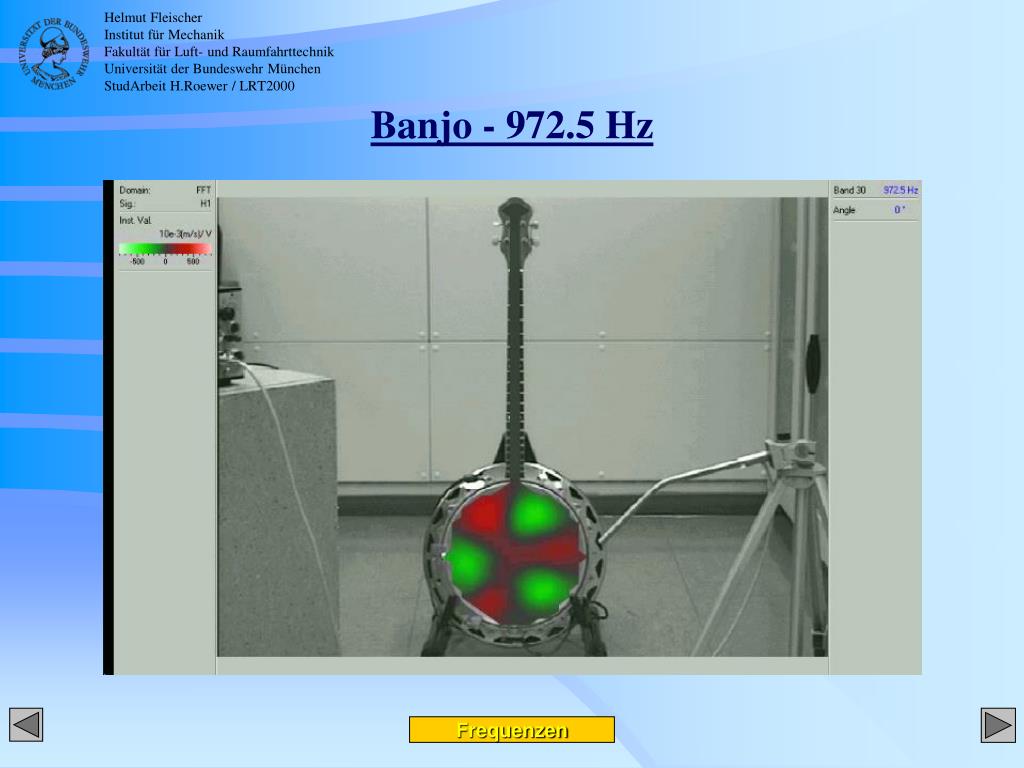The height and width of the screenshot is (768, 1024).
Task: Click the green-red velocity color scale
Action: pos(165,249)
